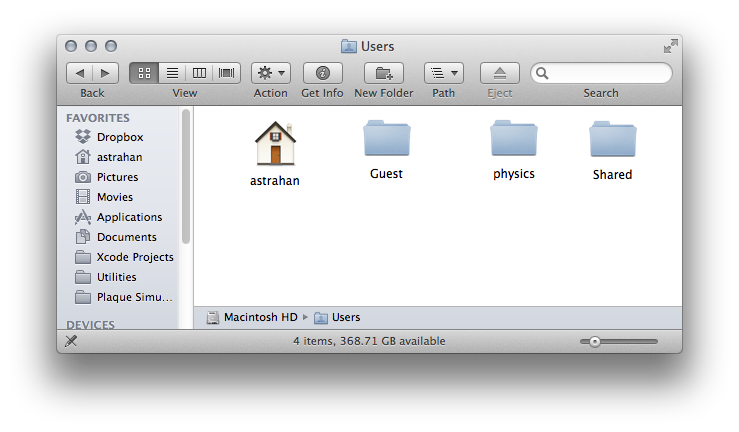The width and height of the screenshot is (739, 432).
Task: Click the Eject toolbar button
Action: (499, 73)
